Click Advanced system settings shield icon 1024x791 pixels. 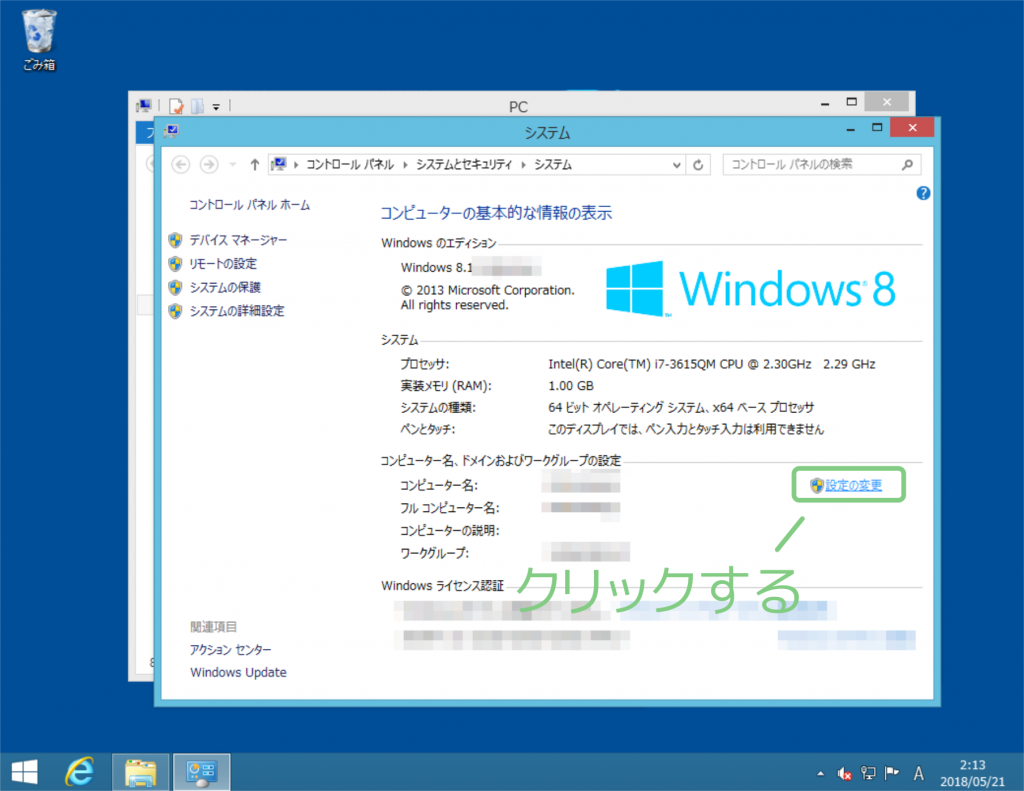click(x=175, y=311)
